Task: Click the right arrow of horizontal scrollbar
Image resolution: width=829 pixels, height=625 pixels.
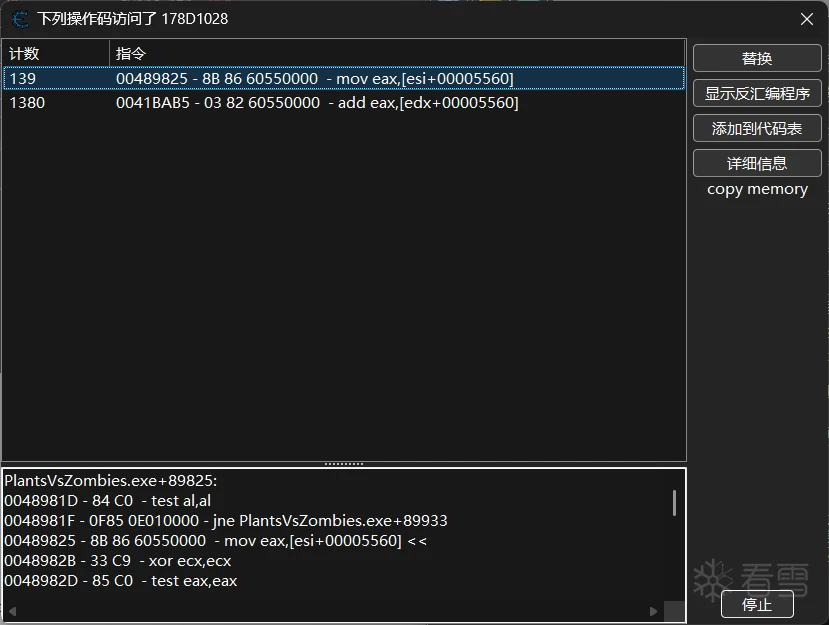Action: pos(653,611)
